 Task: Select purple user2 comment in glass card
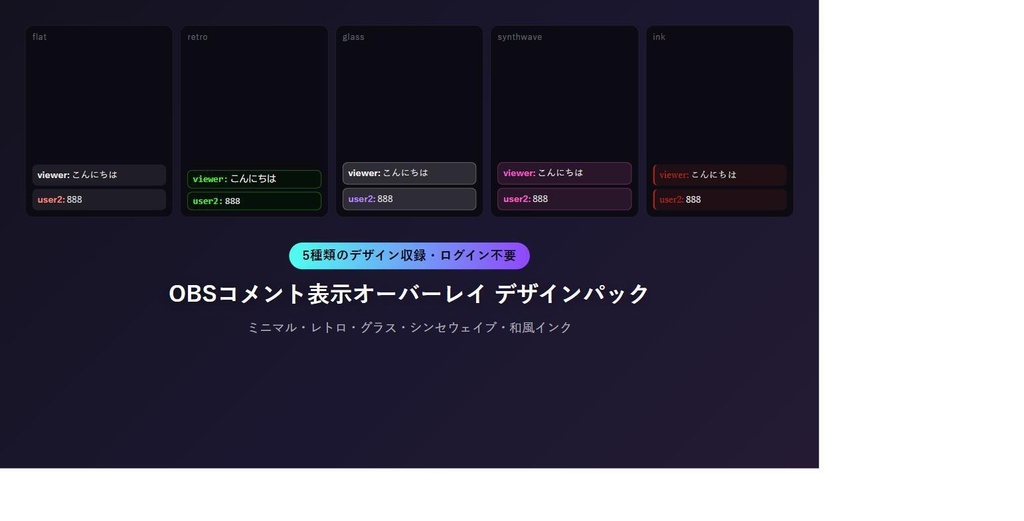click(x=409, y=199)
